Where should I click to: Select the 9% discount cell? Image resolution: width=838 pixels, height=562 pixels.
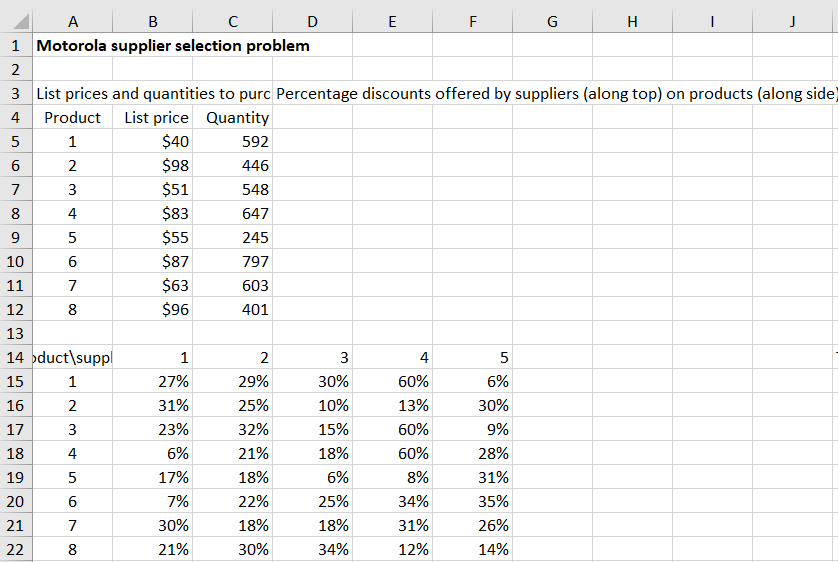tap(472, 430)
